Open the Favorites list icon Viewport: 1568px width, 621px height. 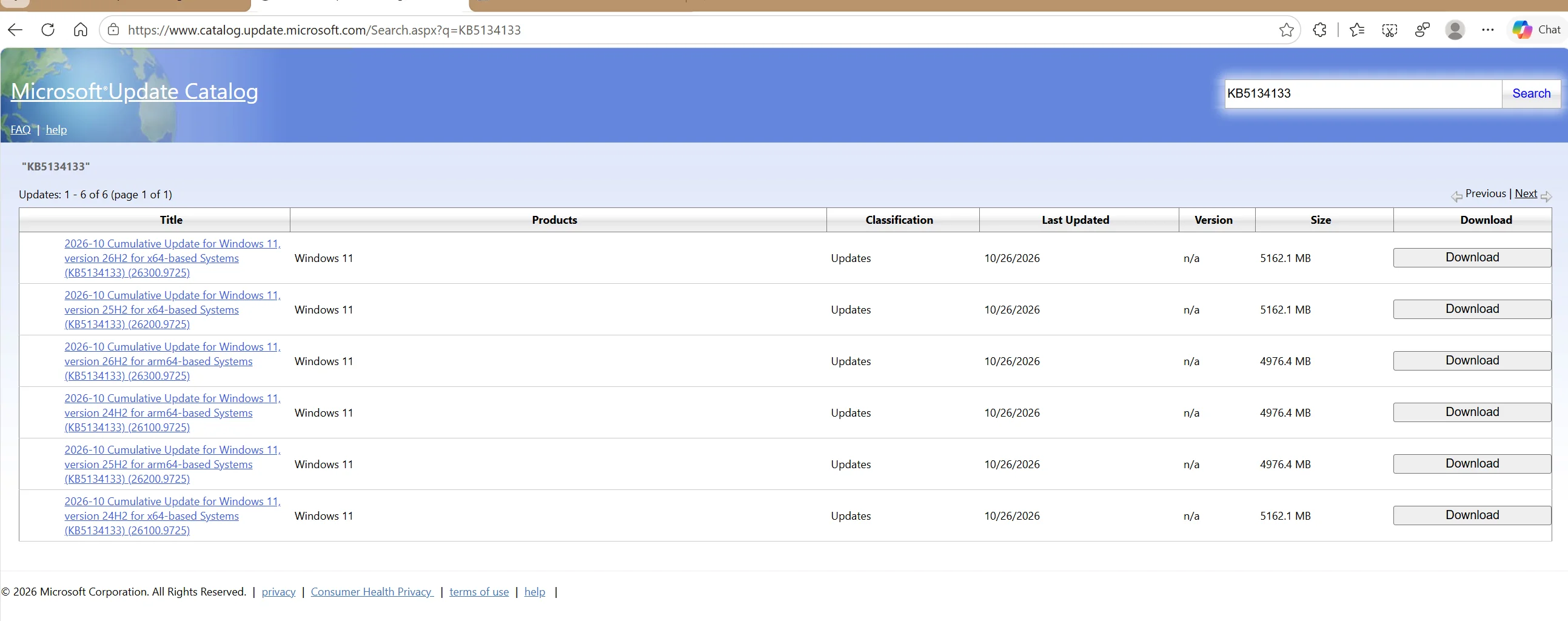coord(1357,30)
